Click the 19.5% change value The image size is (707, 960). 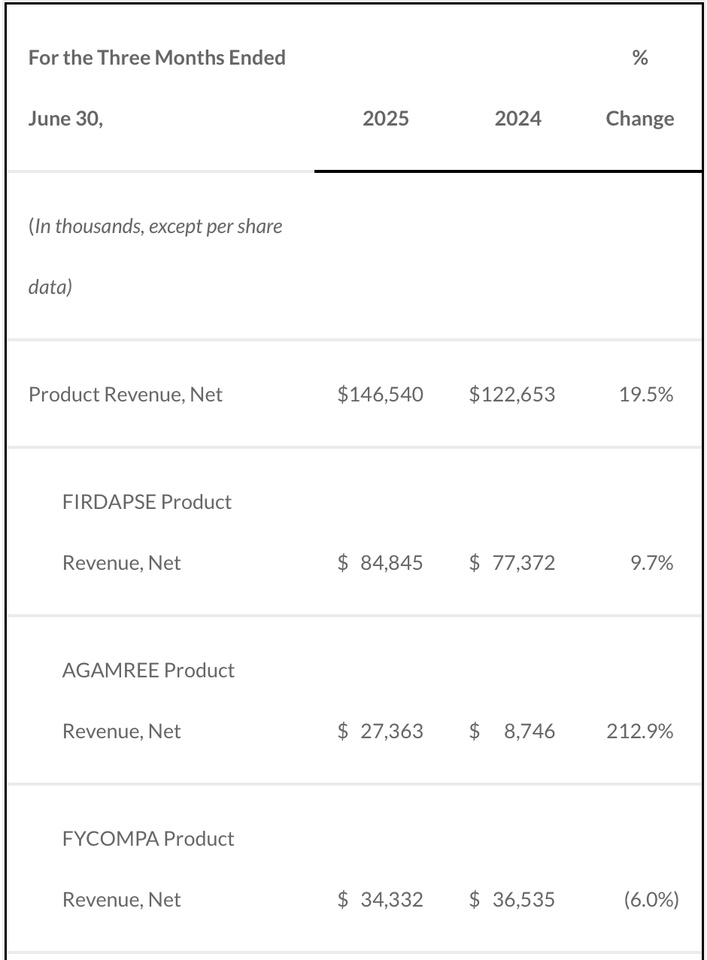coord(646,394)
